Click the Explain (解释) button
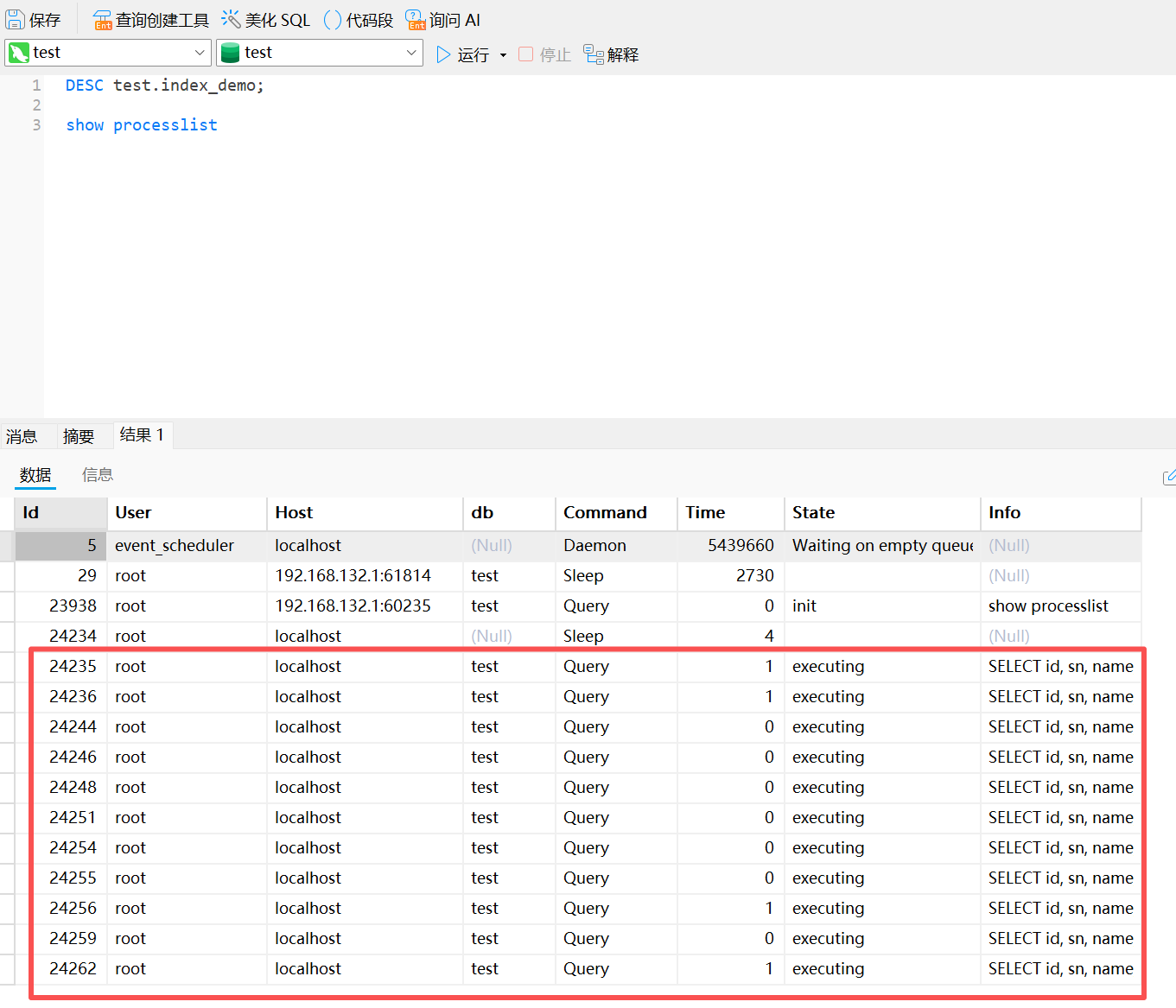The image size is (1176, 1008). click(x=611, y=54)
